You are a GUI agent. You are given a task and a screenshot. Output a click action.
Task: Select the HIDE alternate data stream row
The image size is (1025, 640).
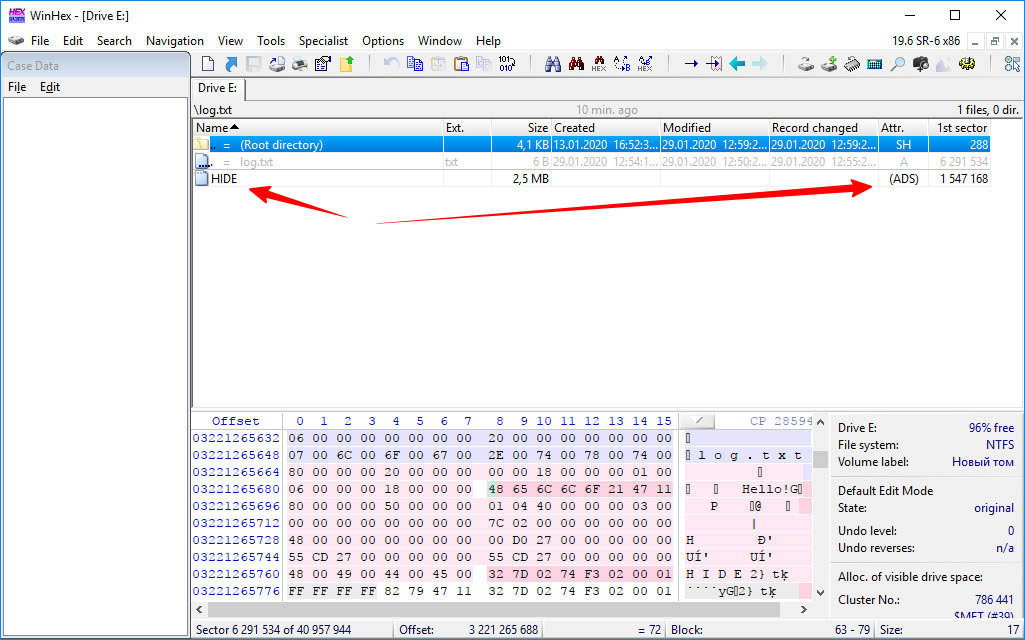click(592, 178)
